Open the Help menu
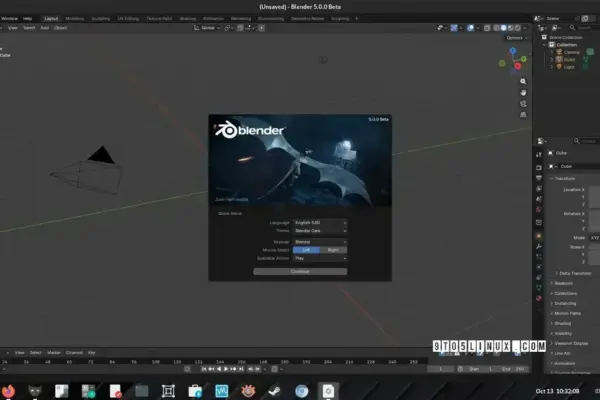The image size is (600, 400). pos(27,18)
